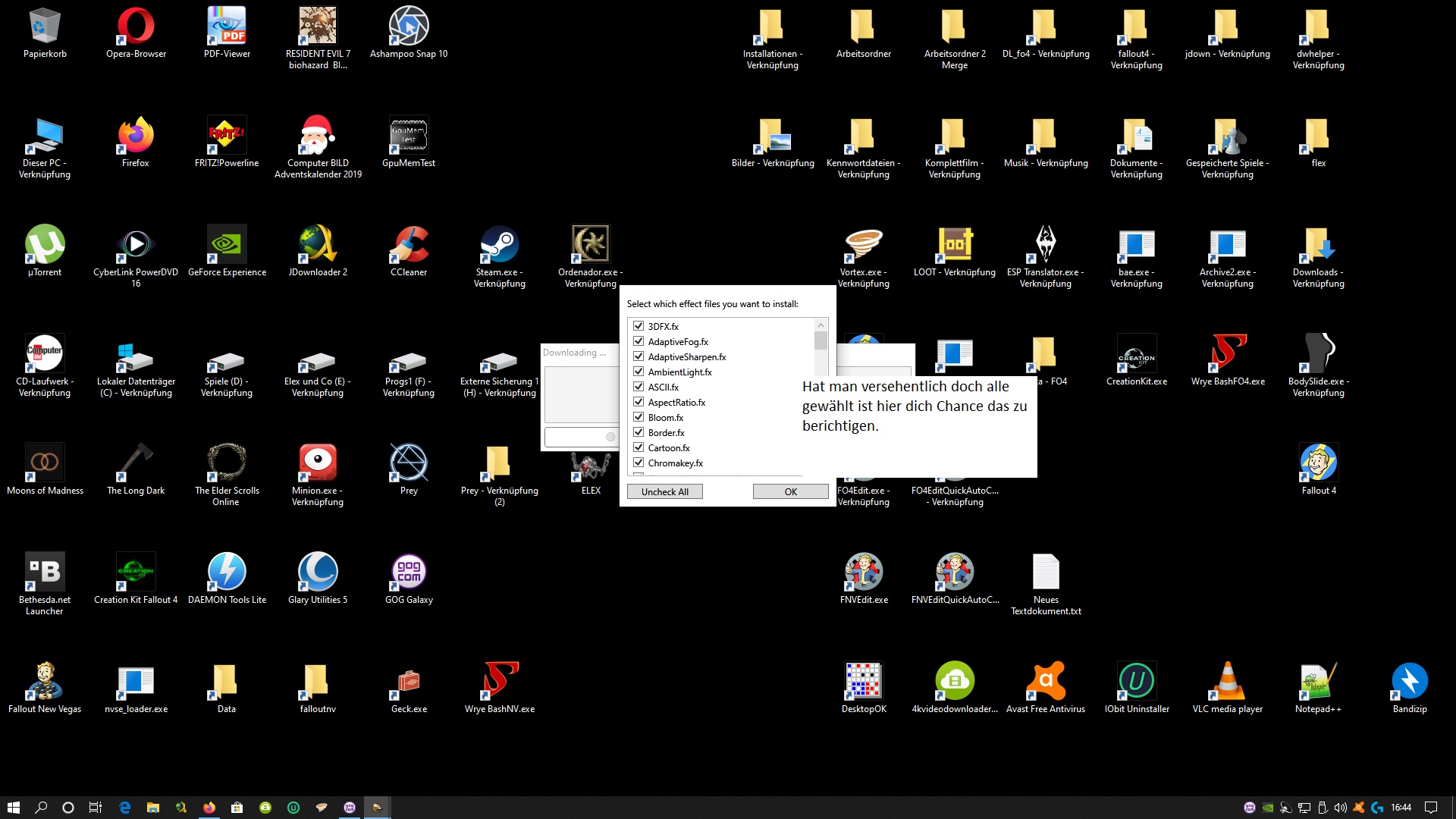Toggle the Cartoon.fx checkbox
This screenshot has height=819, width=1456.
coord(639,447)
